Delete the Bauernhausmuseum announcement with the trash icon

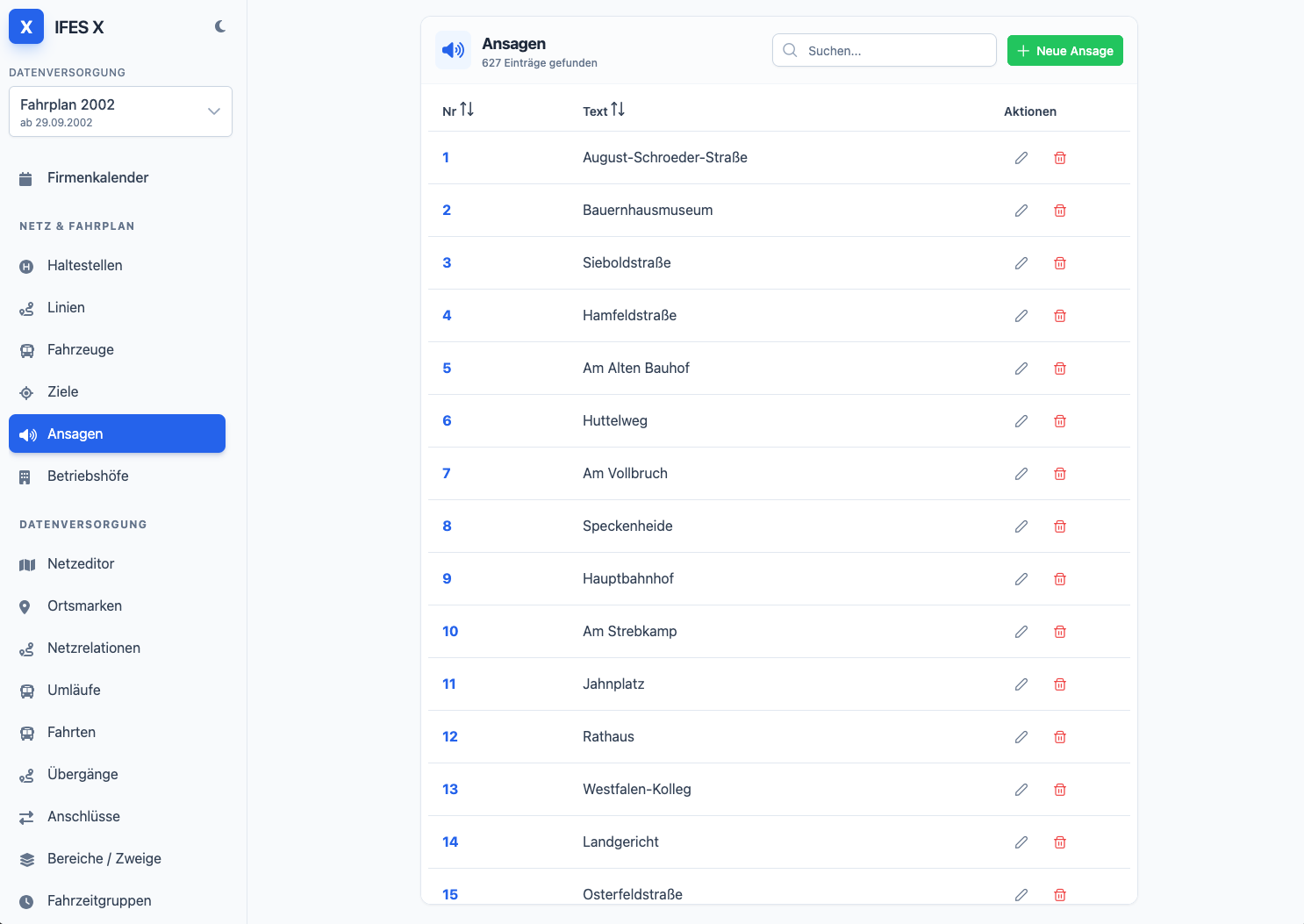point(1060,211)
